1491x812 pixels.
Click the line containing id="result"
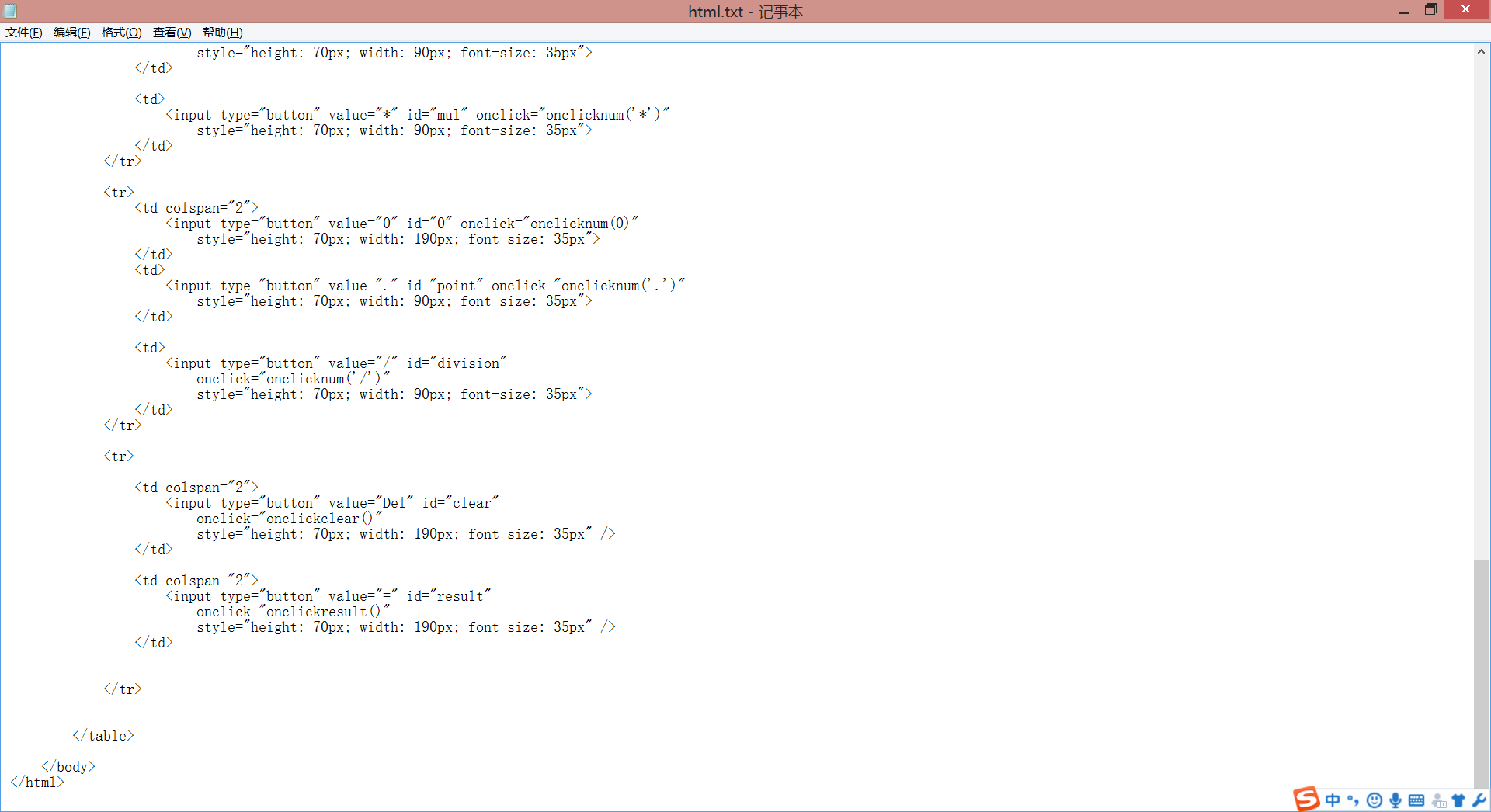click(x=328, y=596)
